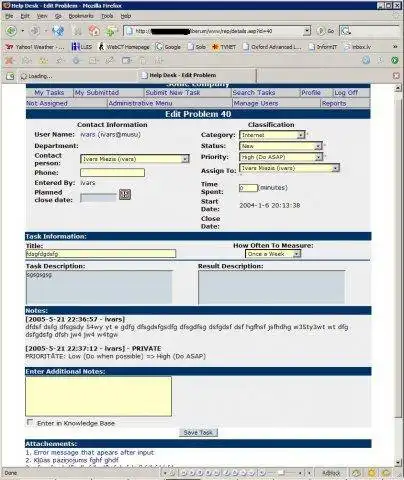Open the Edit menu
The width and height of the screenshot is (404, 480).
pyautogui.click(x=25, y=16)
